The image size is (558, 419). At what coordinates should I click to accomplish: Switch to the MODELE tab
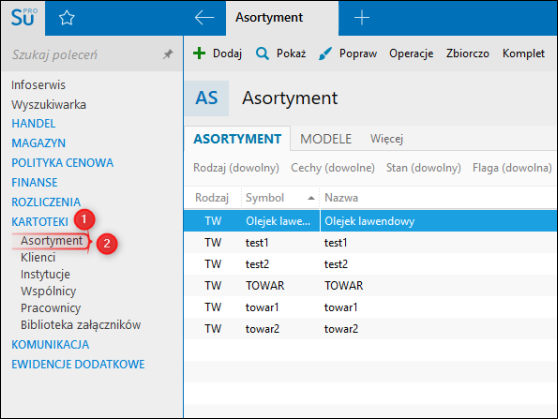click(x=326, y=139)
